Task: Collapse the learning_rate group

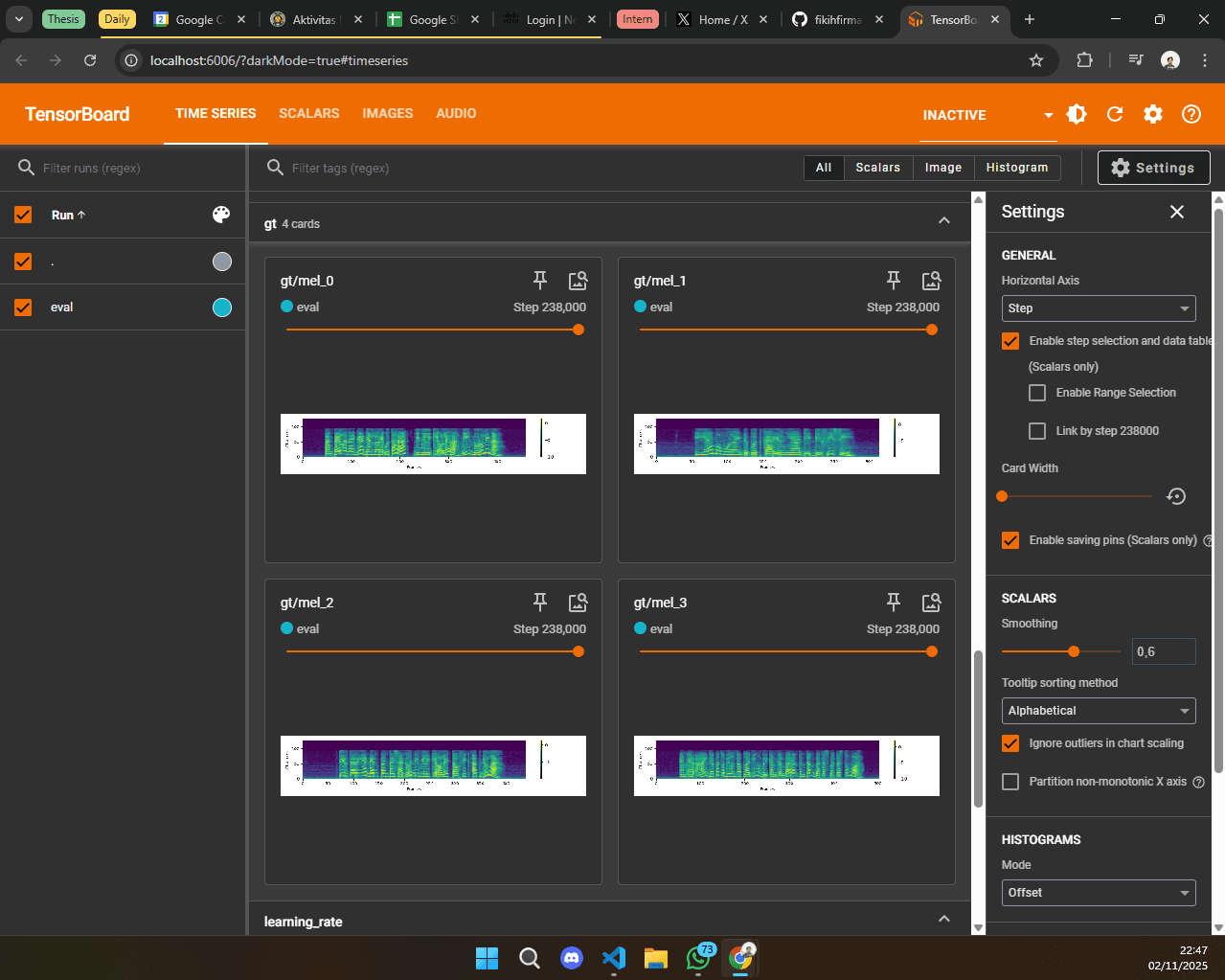Action: click(944, 919)
